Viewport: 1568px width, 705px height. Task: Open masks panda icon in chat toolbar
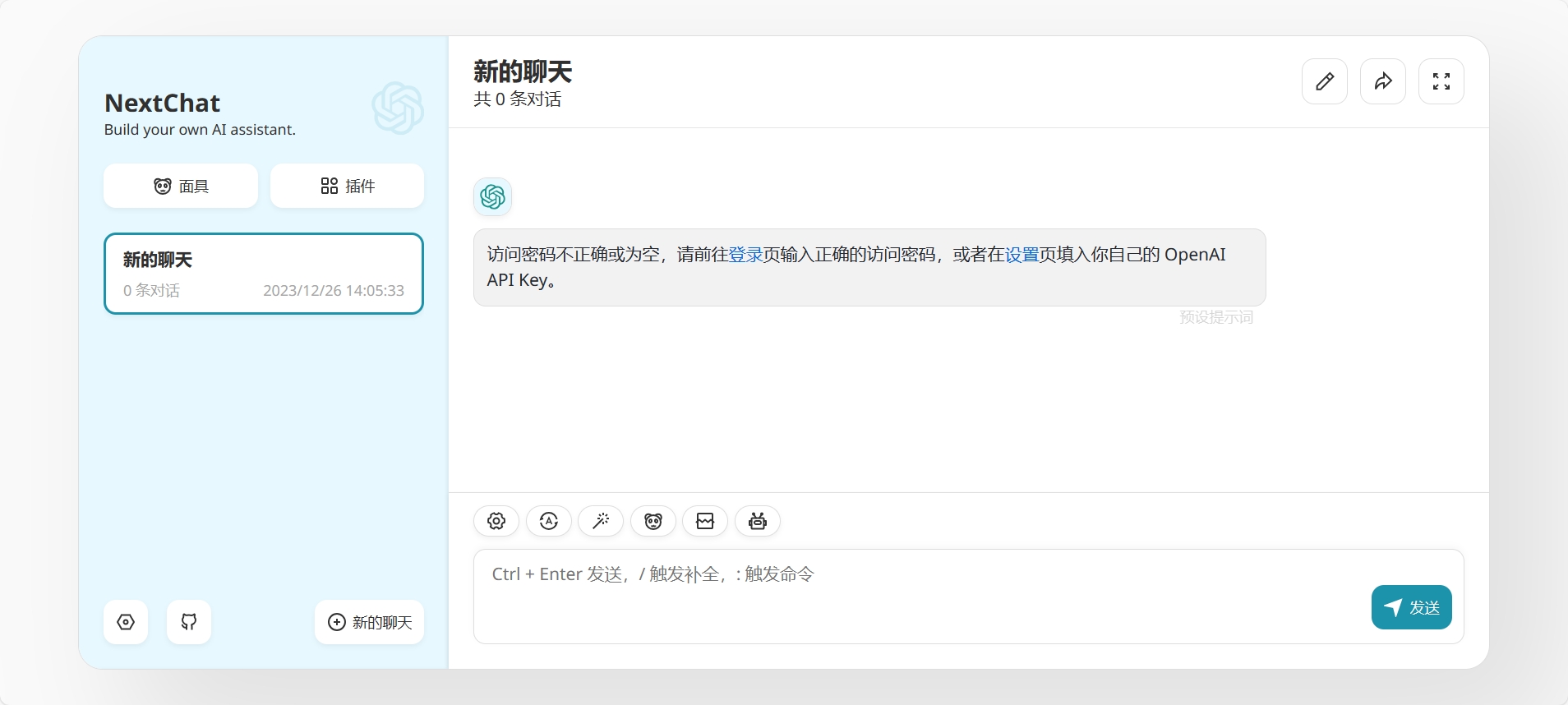653,521
